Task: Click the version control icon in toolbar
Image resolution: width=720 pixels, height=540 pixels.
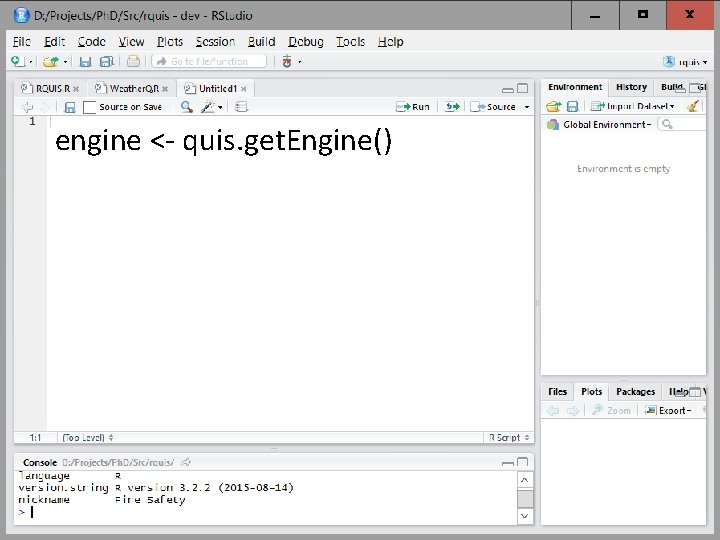Action: [x=287, y=61]
